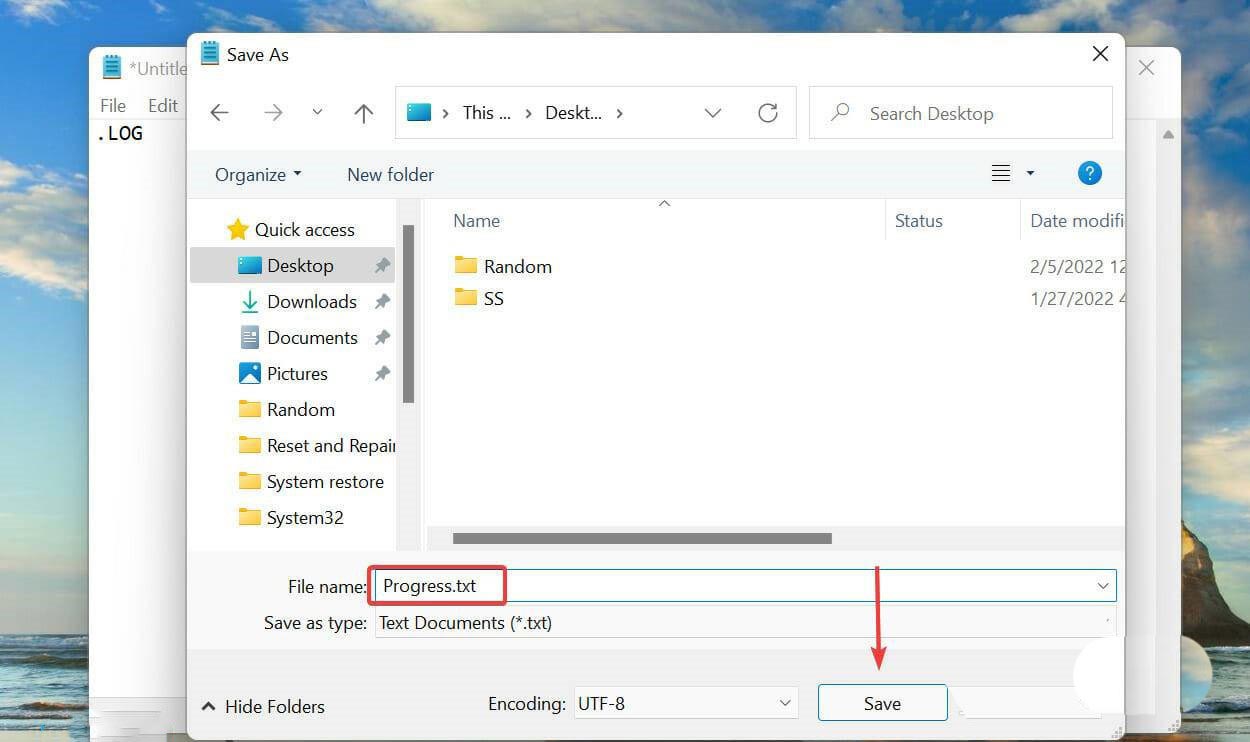
Task: Unpin Documents from Quick access
Action: pos(382,337)
